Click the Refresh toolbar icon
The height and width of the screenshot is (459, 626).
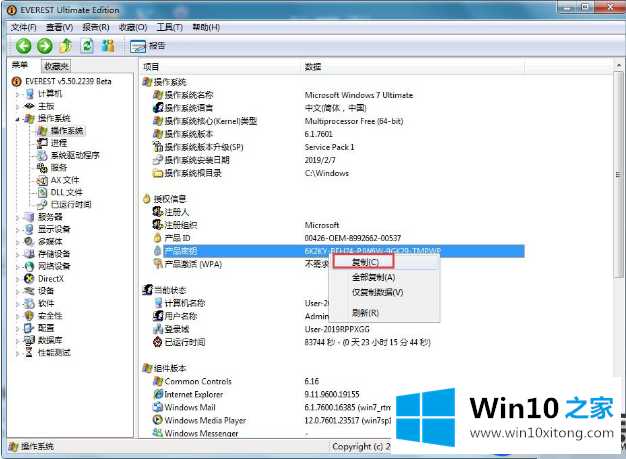(87, 46)
